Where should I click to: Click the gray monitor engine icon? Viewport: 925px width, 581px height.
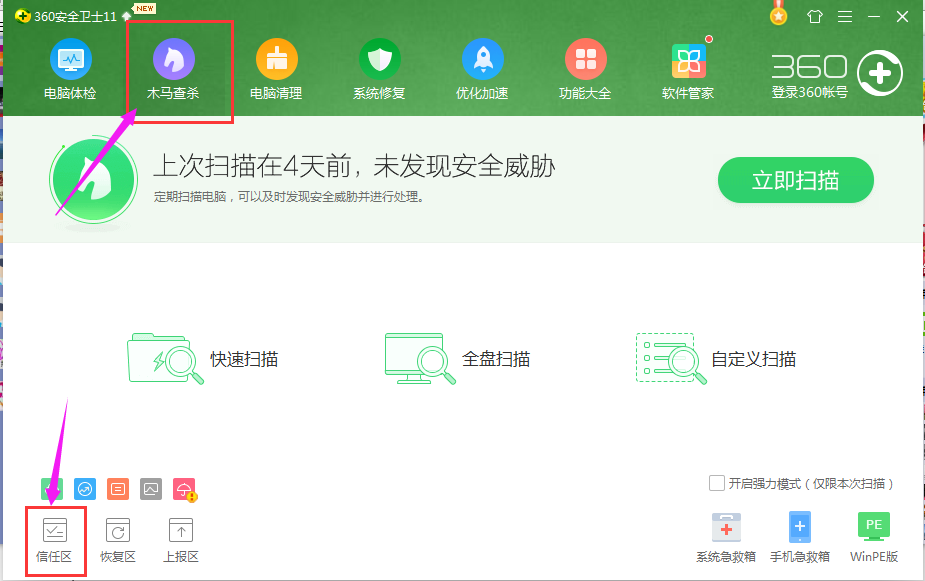(151, 489)
